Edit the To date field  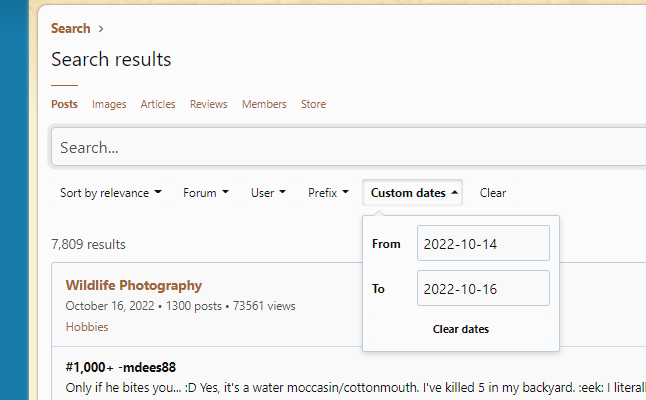pyautogui.click(x=483, y=289)
